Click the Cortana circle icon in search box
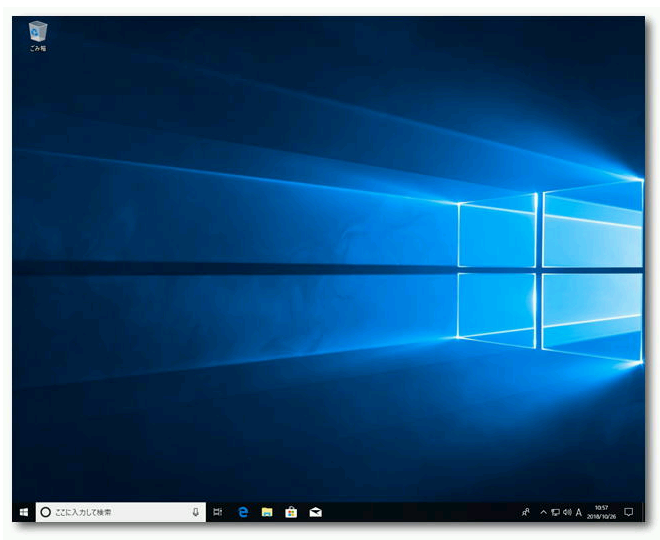 point(45,512)
